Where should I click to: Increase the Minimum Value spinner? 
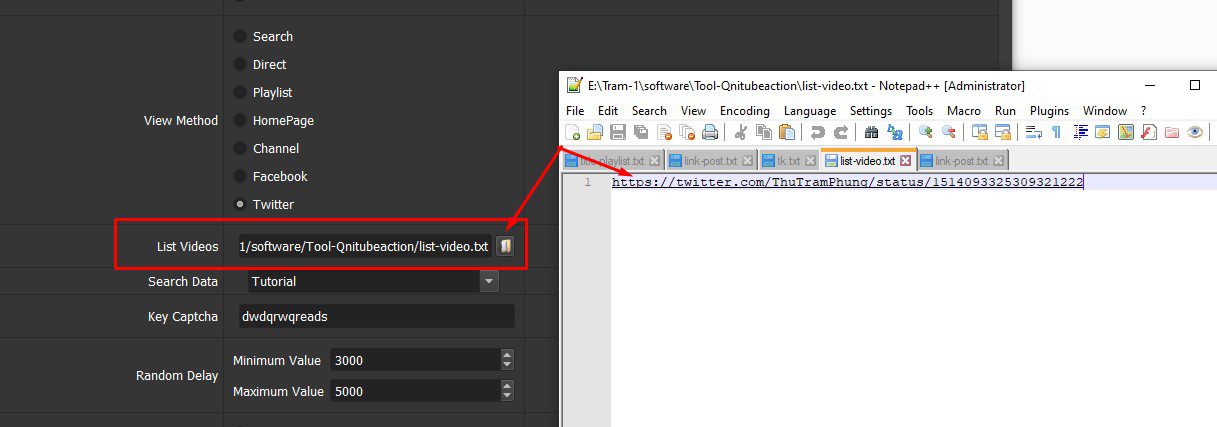507,354
